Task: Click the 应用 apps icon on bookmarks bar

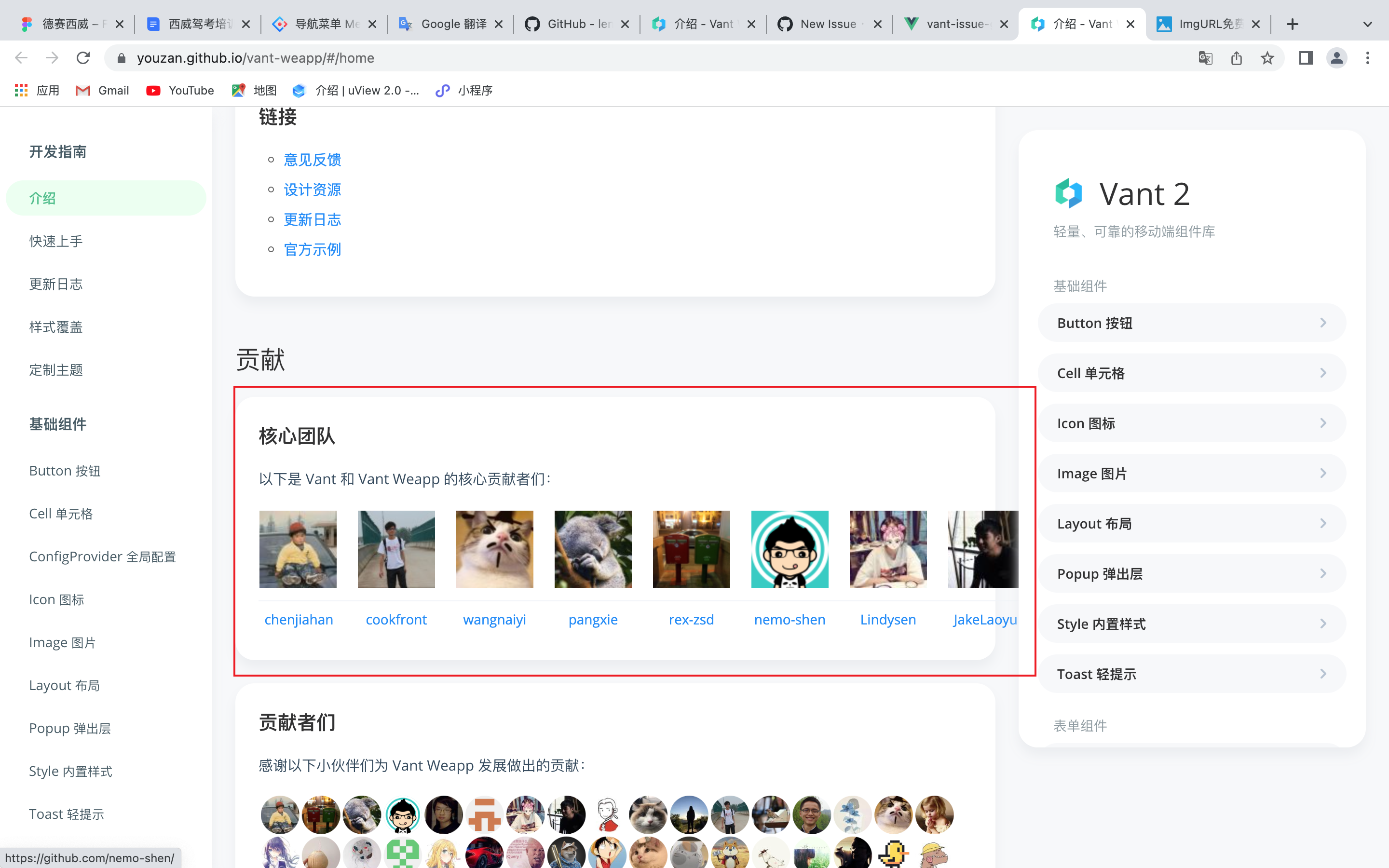Action: (x=21, y=90)
